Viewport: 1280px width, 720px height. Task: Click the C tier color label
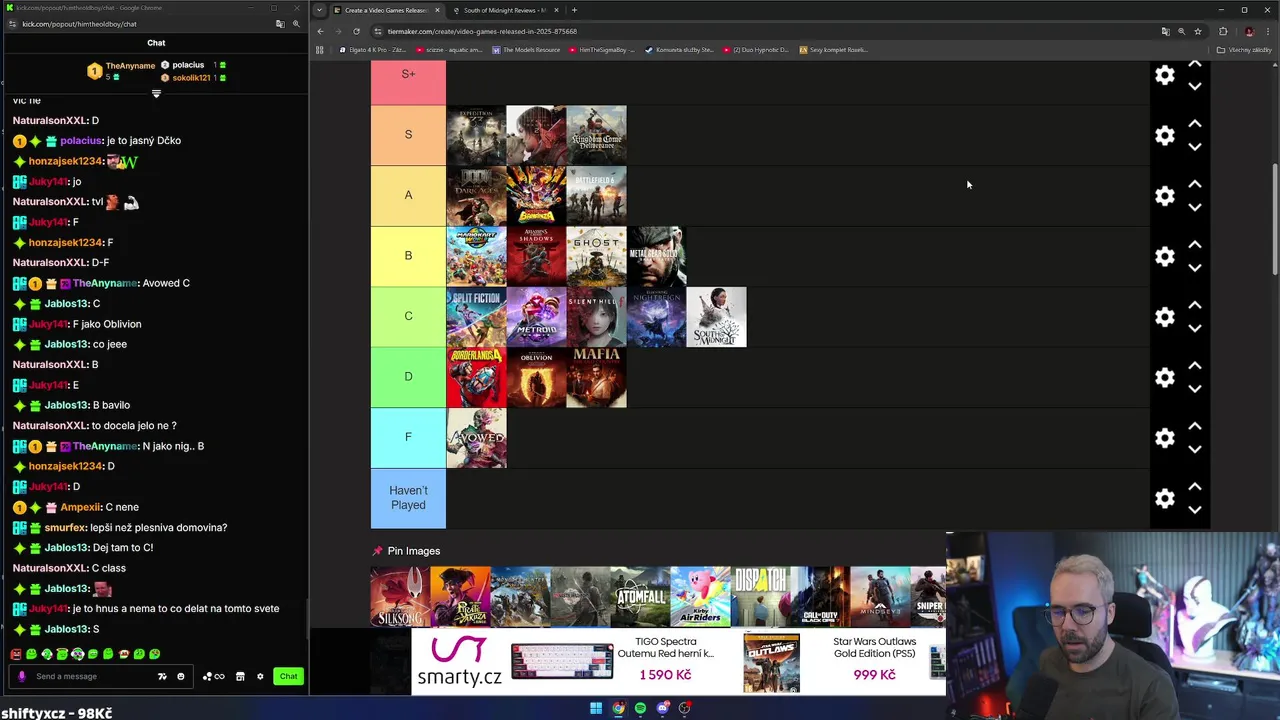coord(408,316)
